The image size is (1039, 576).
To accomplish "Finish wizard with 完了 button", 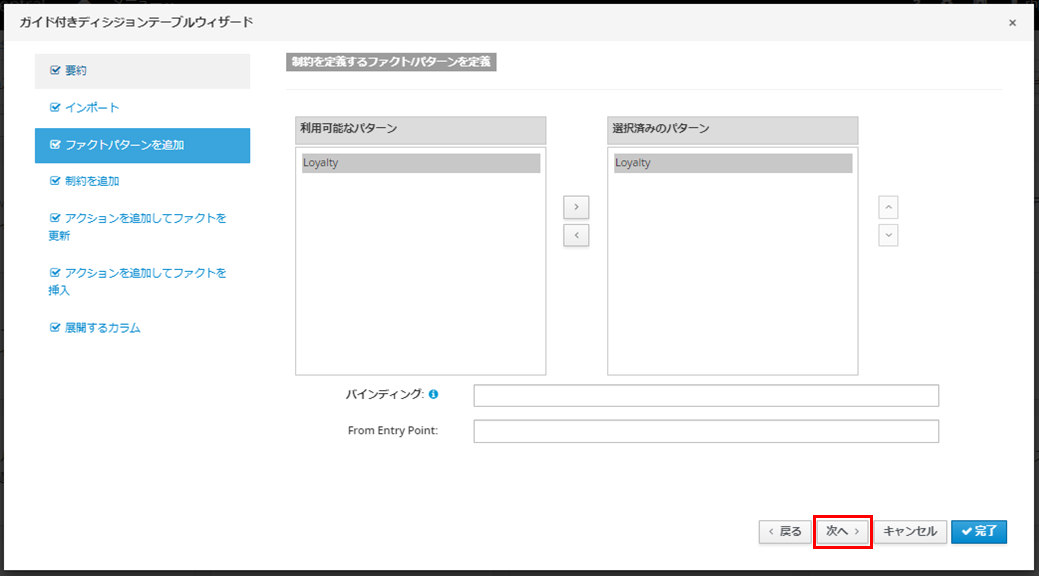I will click(979, 532).
